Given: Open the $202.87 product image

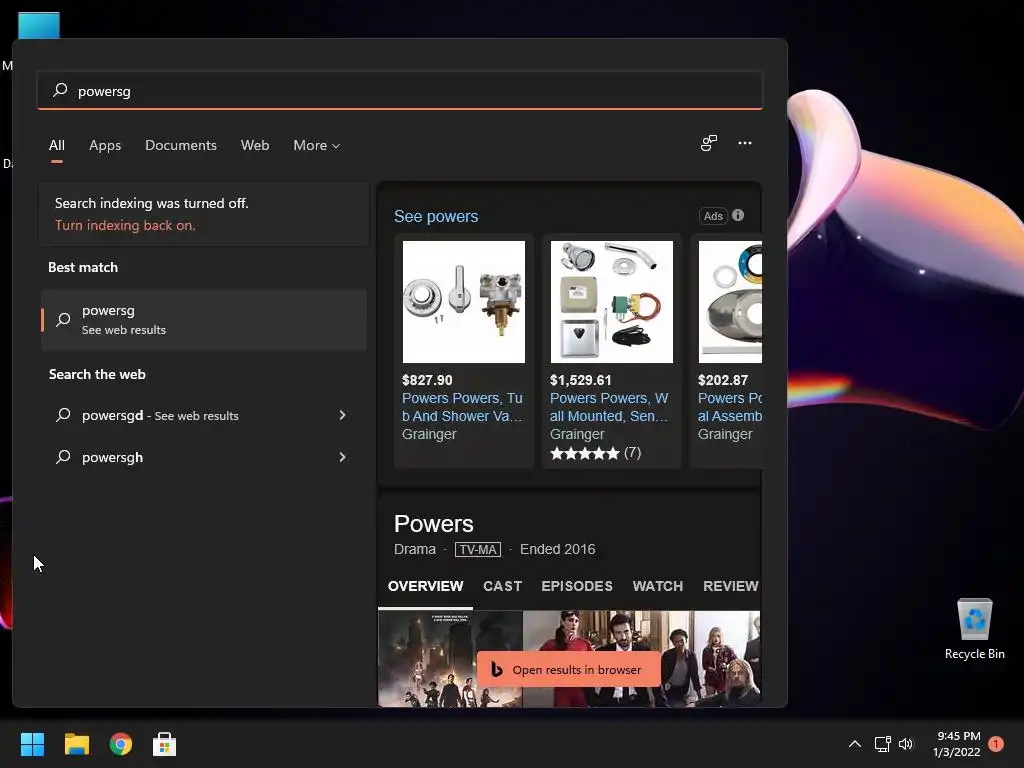Looking at the screenshot, I should [730, 302].
